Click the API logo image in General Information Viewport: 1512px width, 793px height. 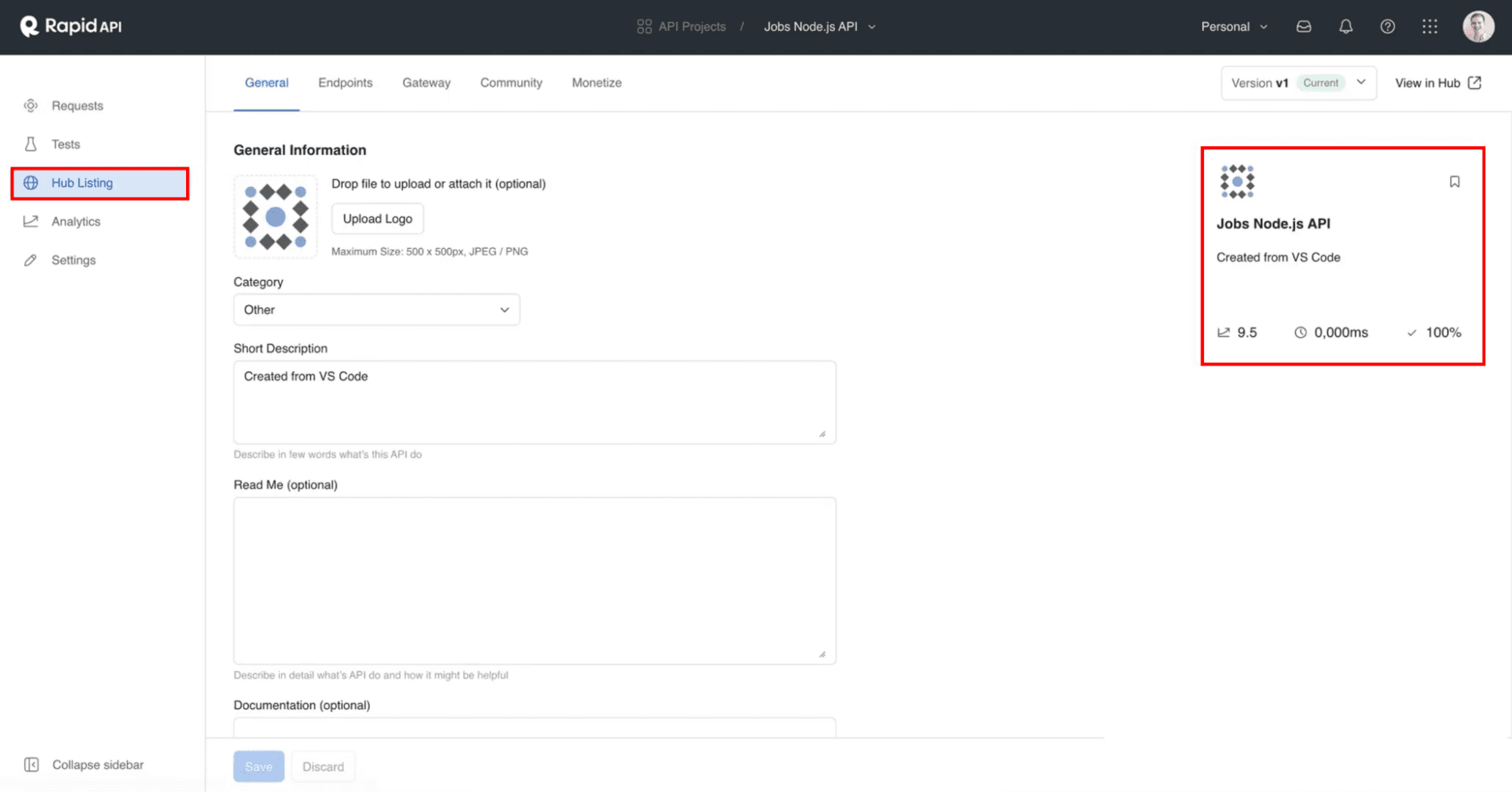(275, 217)
